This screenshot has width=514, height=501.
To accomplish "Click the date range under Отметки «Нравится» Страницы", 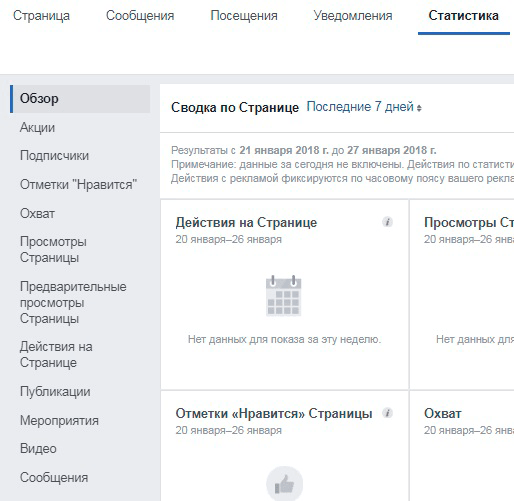I will point(229,430).
